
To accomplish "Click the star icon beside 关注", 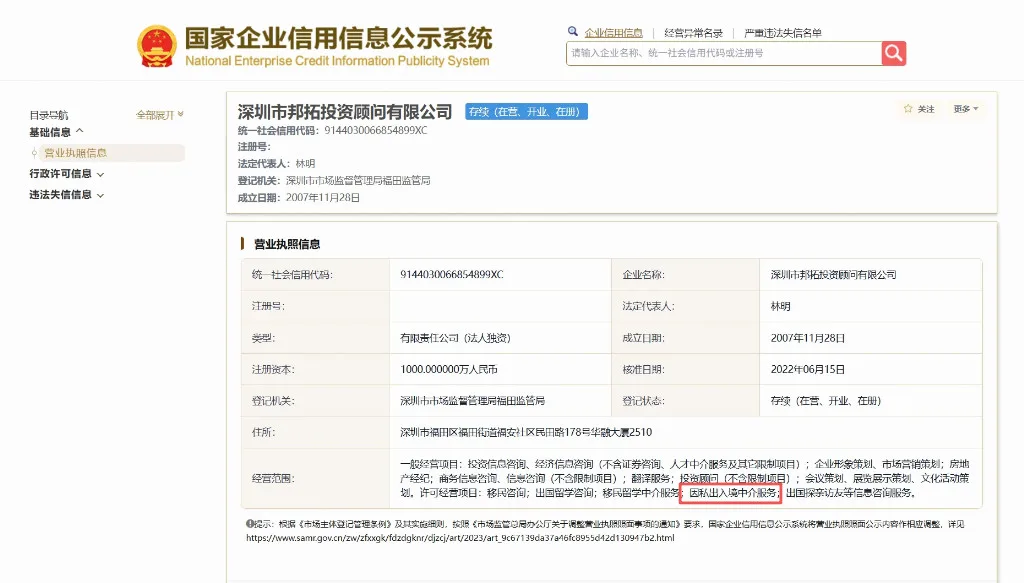I will point(908,108).
